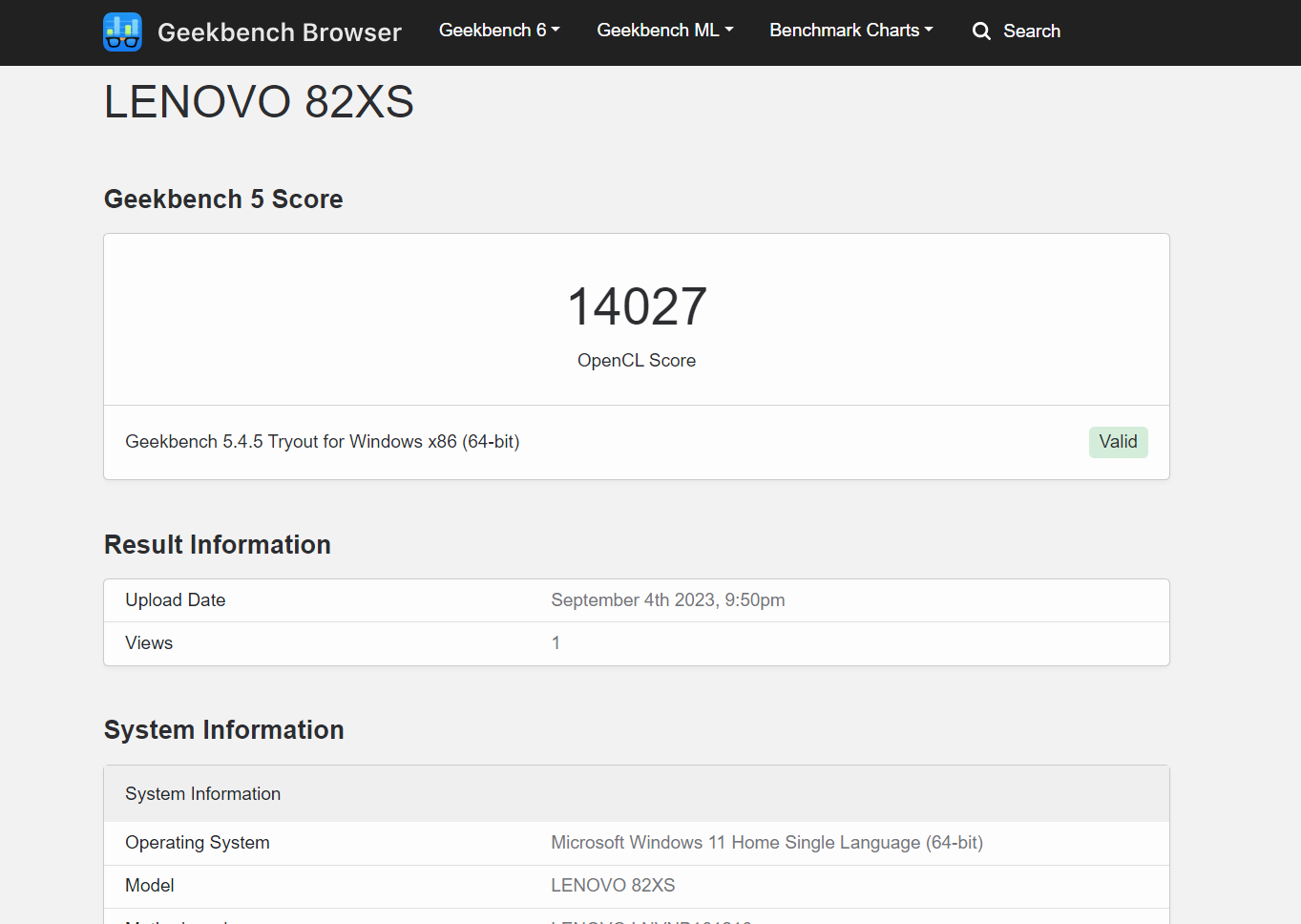Click the Result Information heading
Viewport: 1301px width, 924px height.
218,544
